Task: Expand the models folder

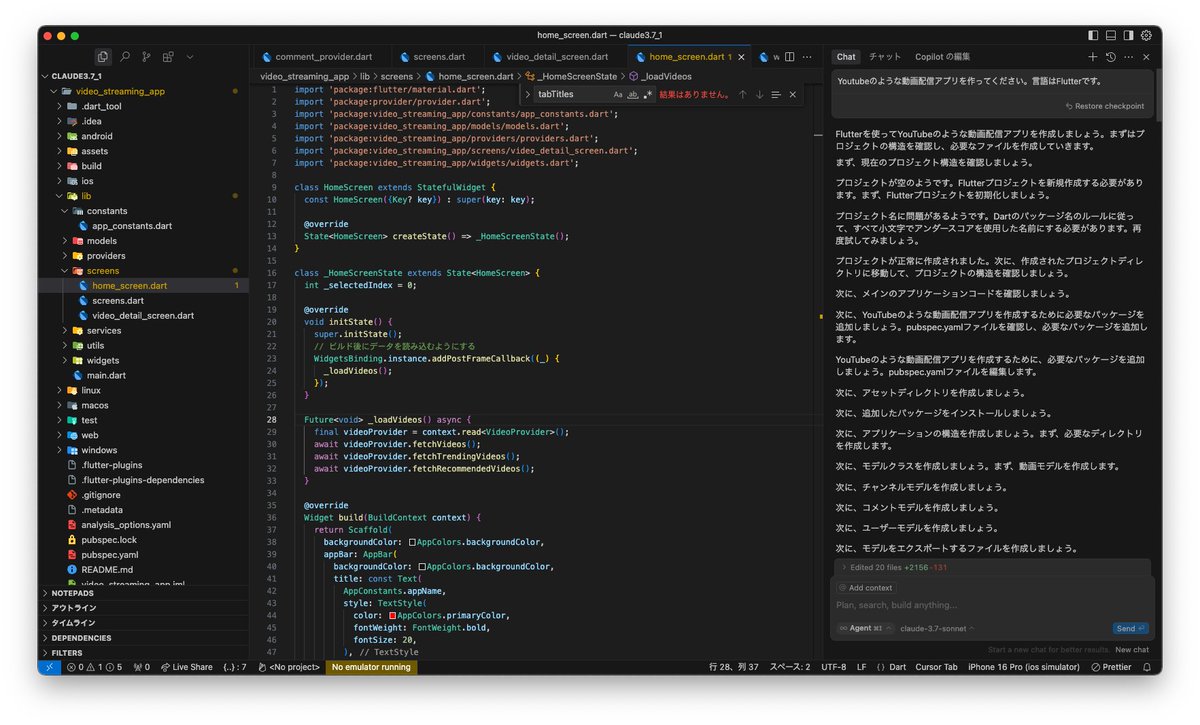Action: (143, 241)
